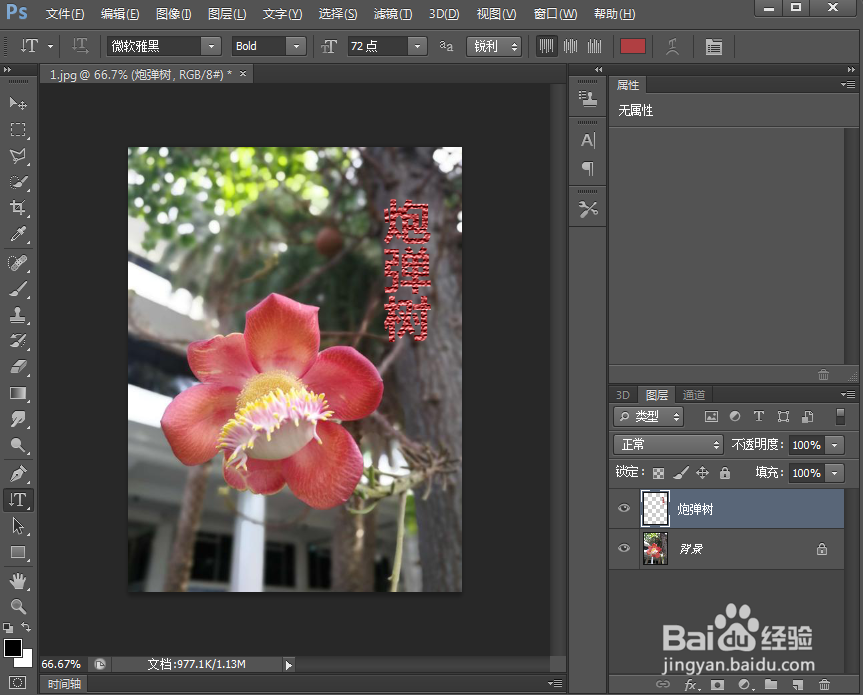Screen dimensions: 863x695
Task: Open the Paragraph panel icon
Action: coord(588,168)
